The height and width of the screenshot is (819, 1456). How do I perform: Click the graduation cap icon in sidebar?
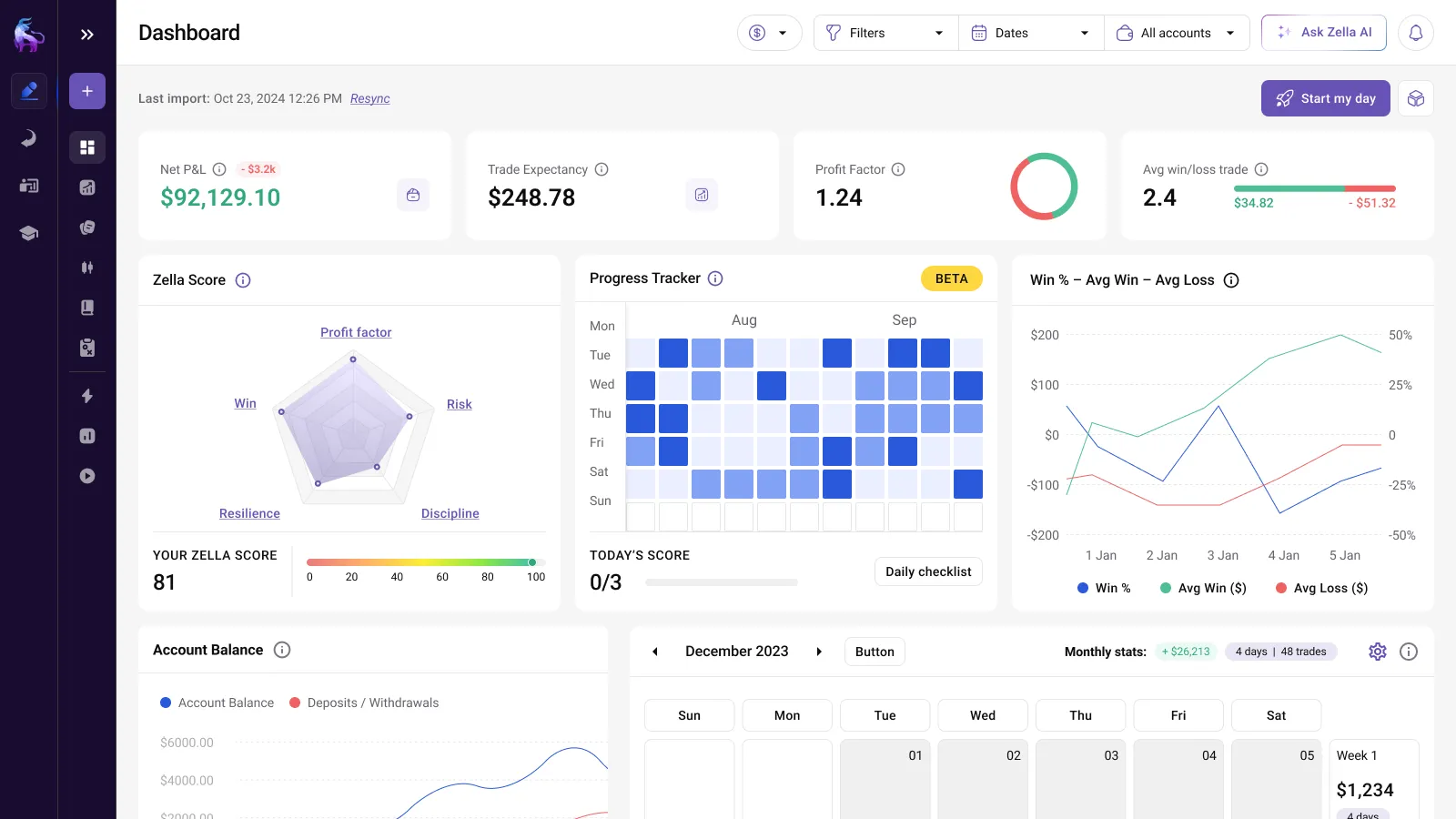point(29,233)
